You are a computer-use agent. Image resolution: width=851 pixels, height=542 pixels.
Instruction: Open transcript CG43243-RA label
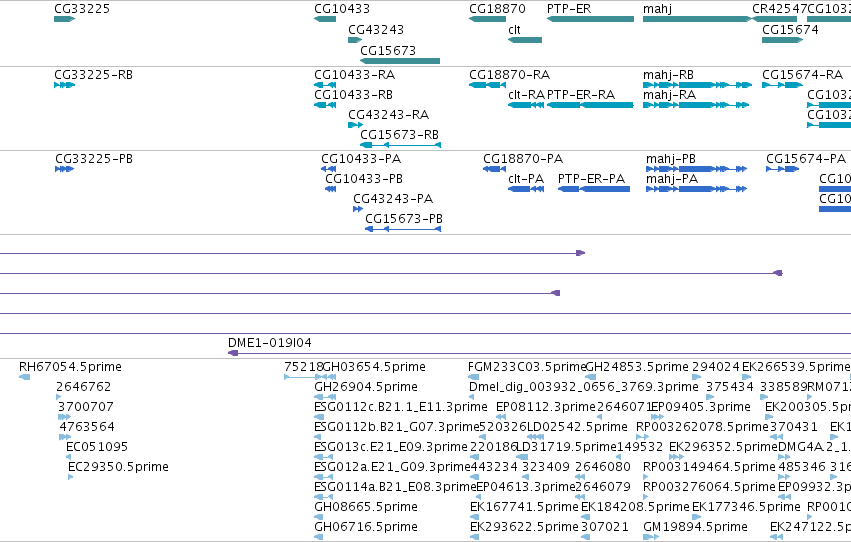(389, 114)
